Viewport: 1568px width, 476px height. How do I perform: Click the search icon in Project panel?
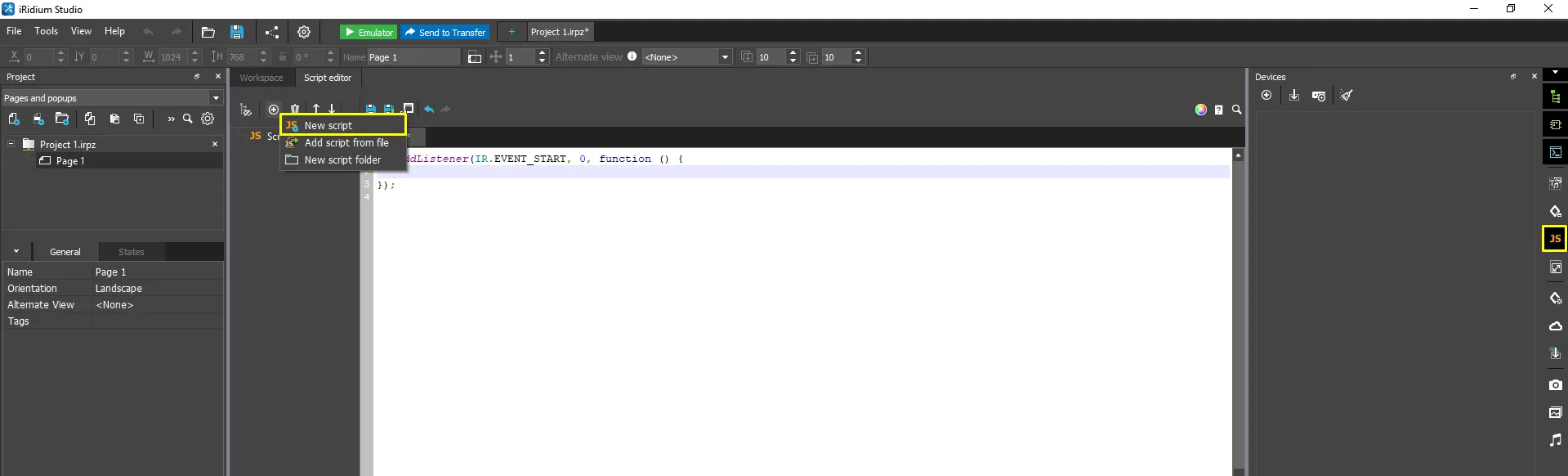188,119
